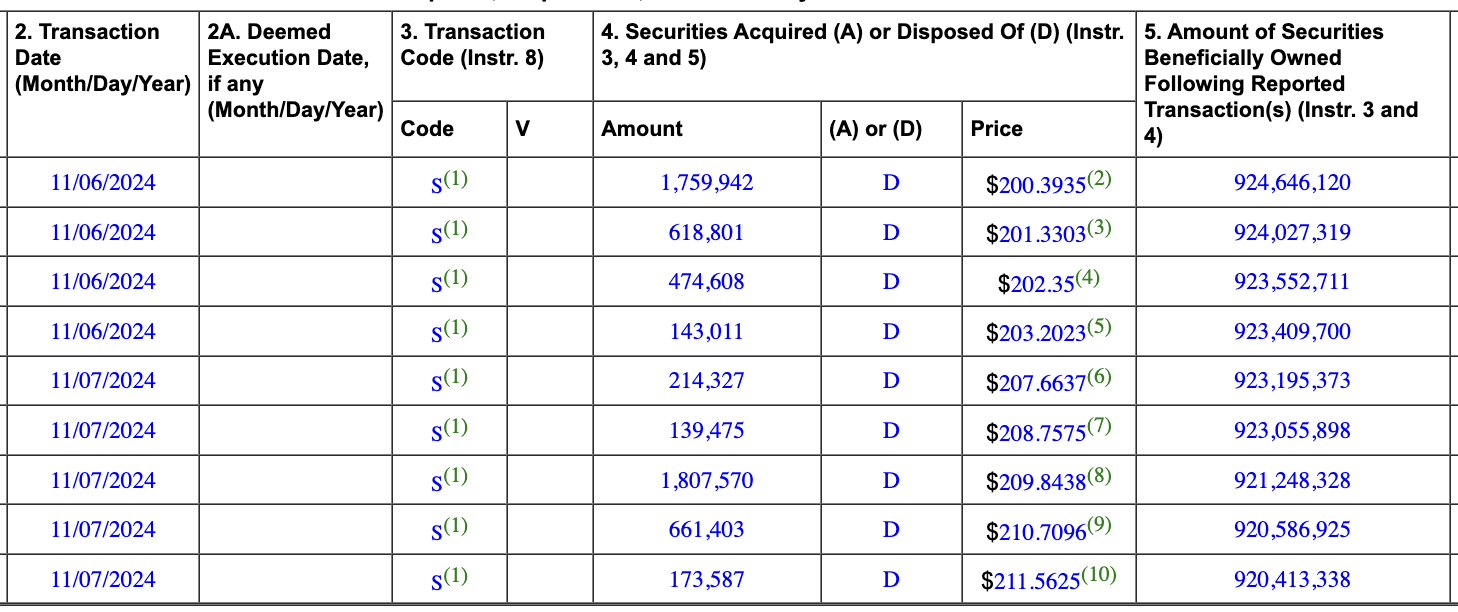Click footnote (2) next to price $200.3935
The image size is (1458, 612).
pyautogui.click(x=1099, y=179)
